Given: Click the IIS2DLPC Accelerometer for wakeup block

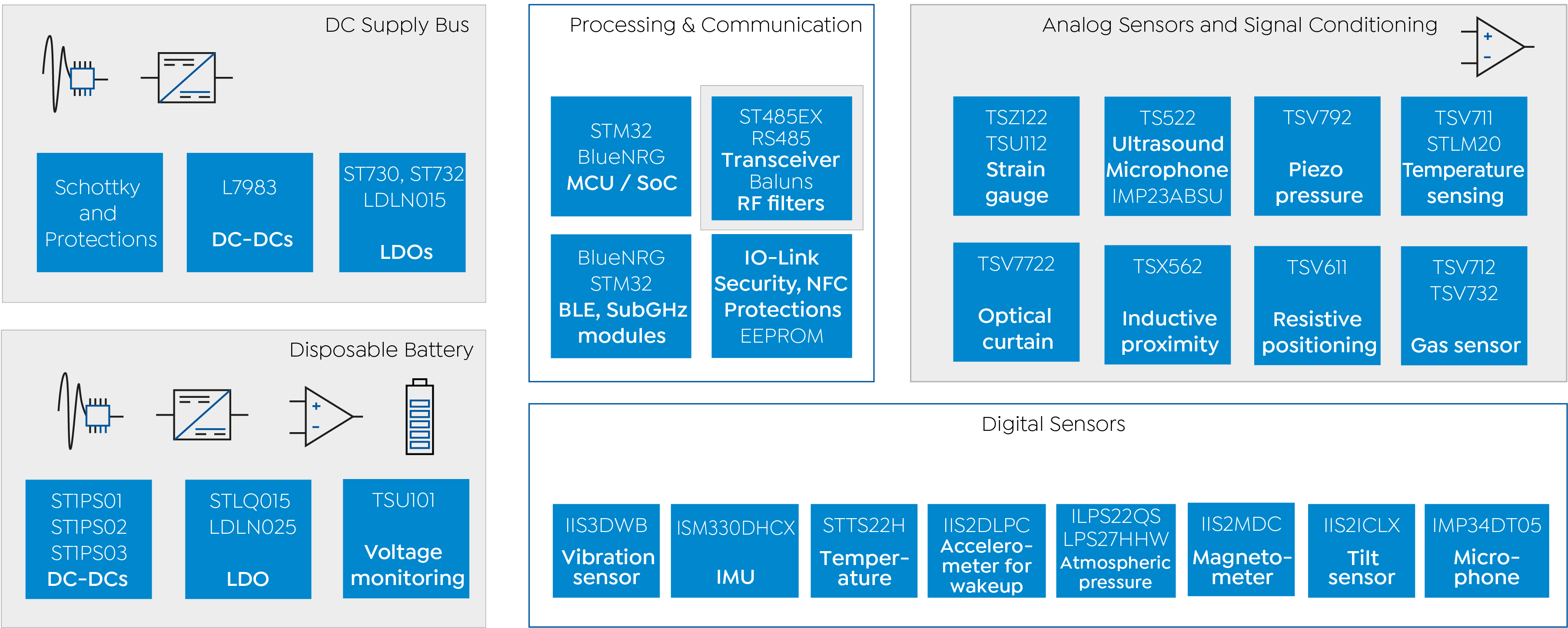Looking at the screenshot, I should click(x=987, y=551).
